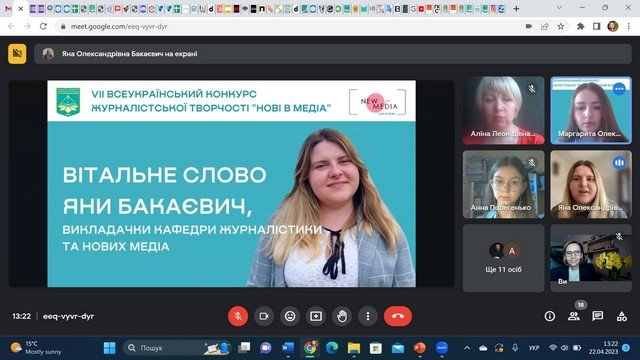Open a new Chrome tab
This screenshot has width=640, height=360.
516,9
